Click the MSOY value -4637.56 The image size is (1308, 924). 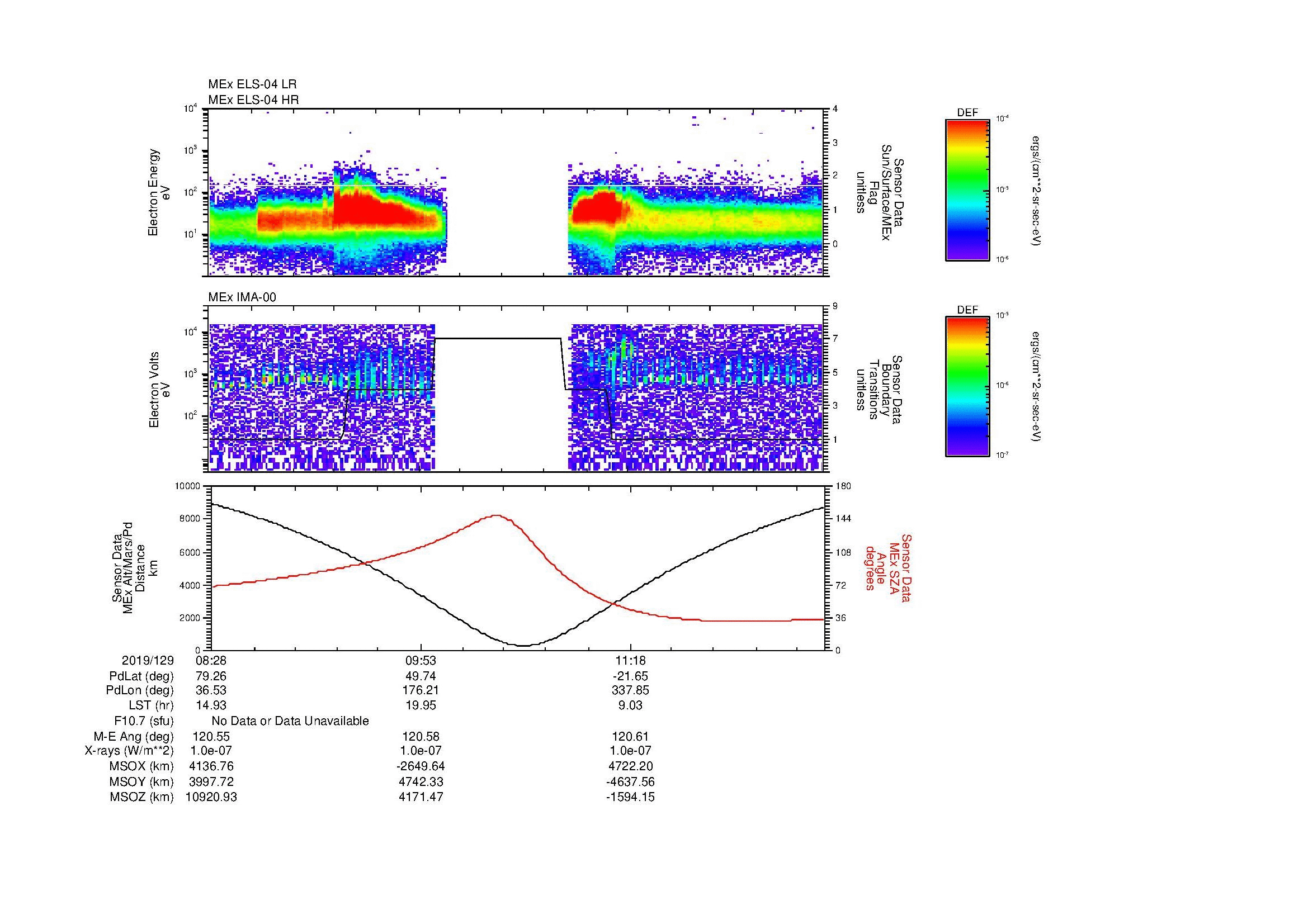[x=630, y=782]
